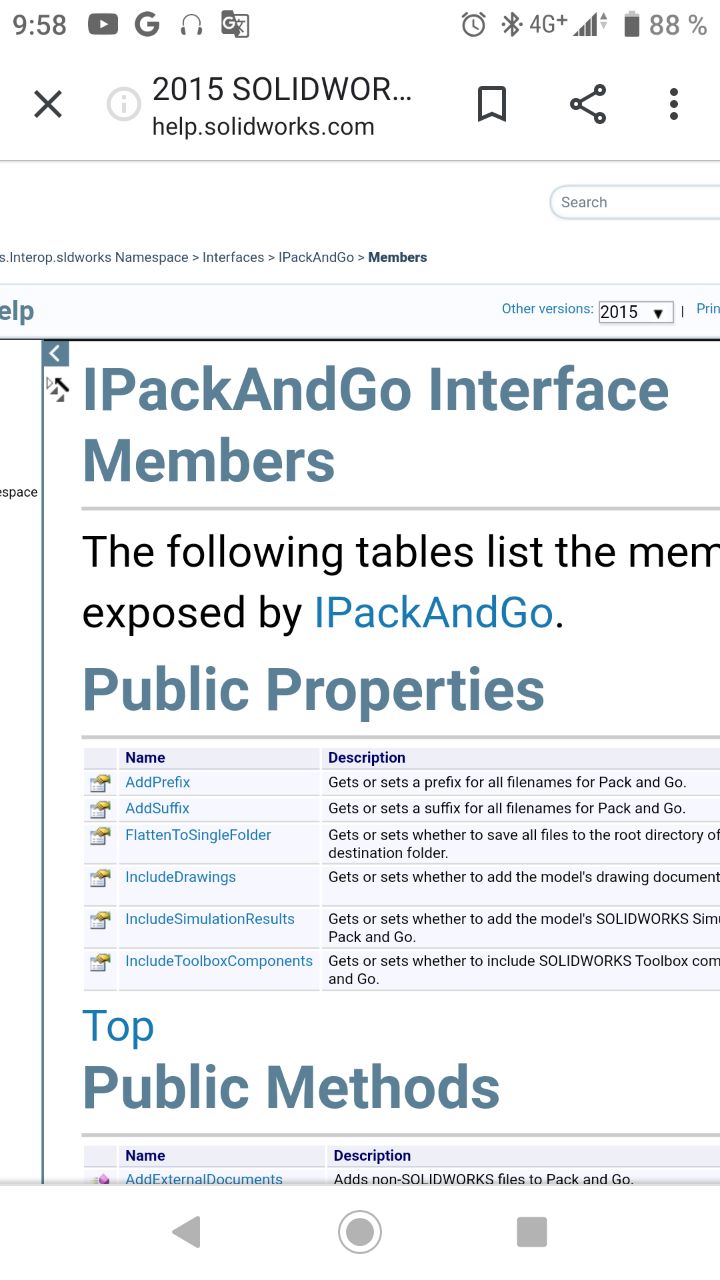Follow the IPackAndGo link in intro sentence
The width and height of the screenshot is (720, 1280).
433,612
